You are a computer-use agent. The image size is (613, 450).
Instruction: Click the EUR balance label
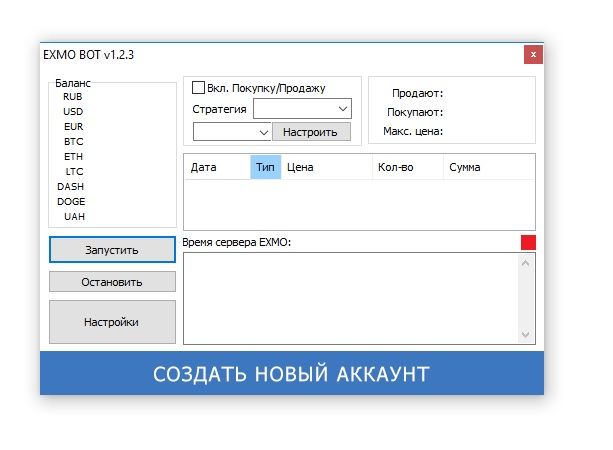pyautogui.click(x=73, y=127)
